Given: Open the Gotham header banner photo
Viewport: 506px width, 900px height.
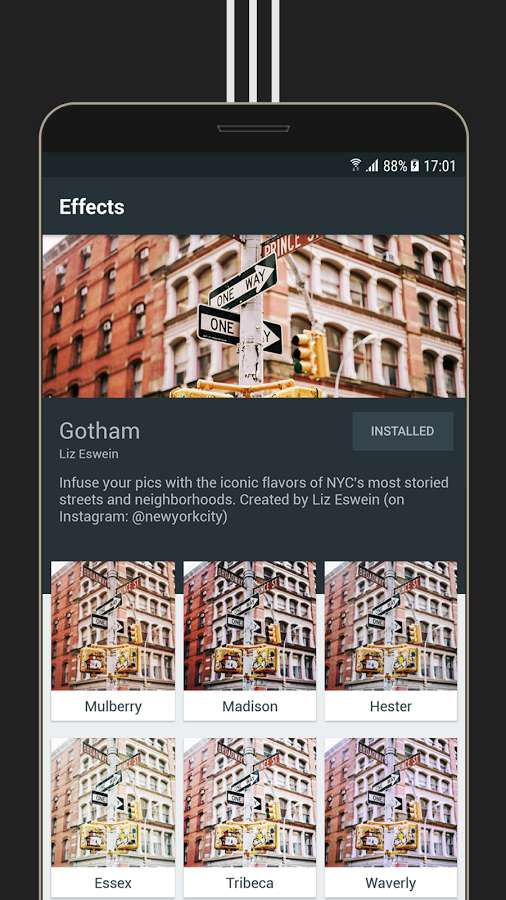Looking at the screenshot, I should [254, 316].
